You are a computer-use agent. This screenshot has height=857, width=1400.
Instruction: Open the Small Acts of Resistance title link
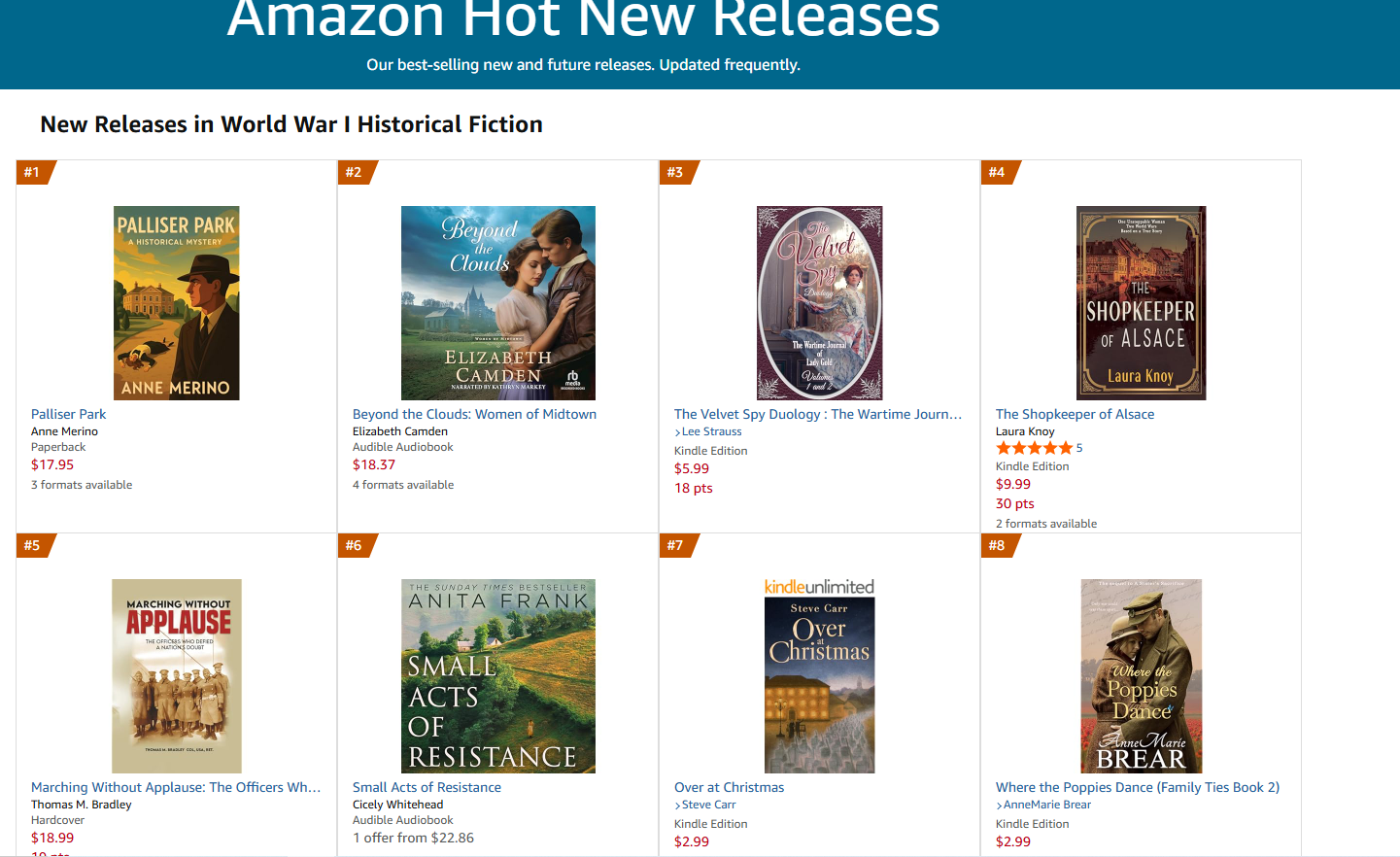click(x=427, y=787)
